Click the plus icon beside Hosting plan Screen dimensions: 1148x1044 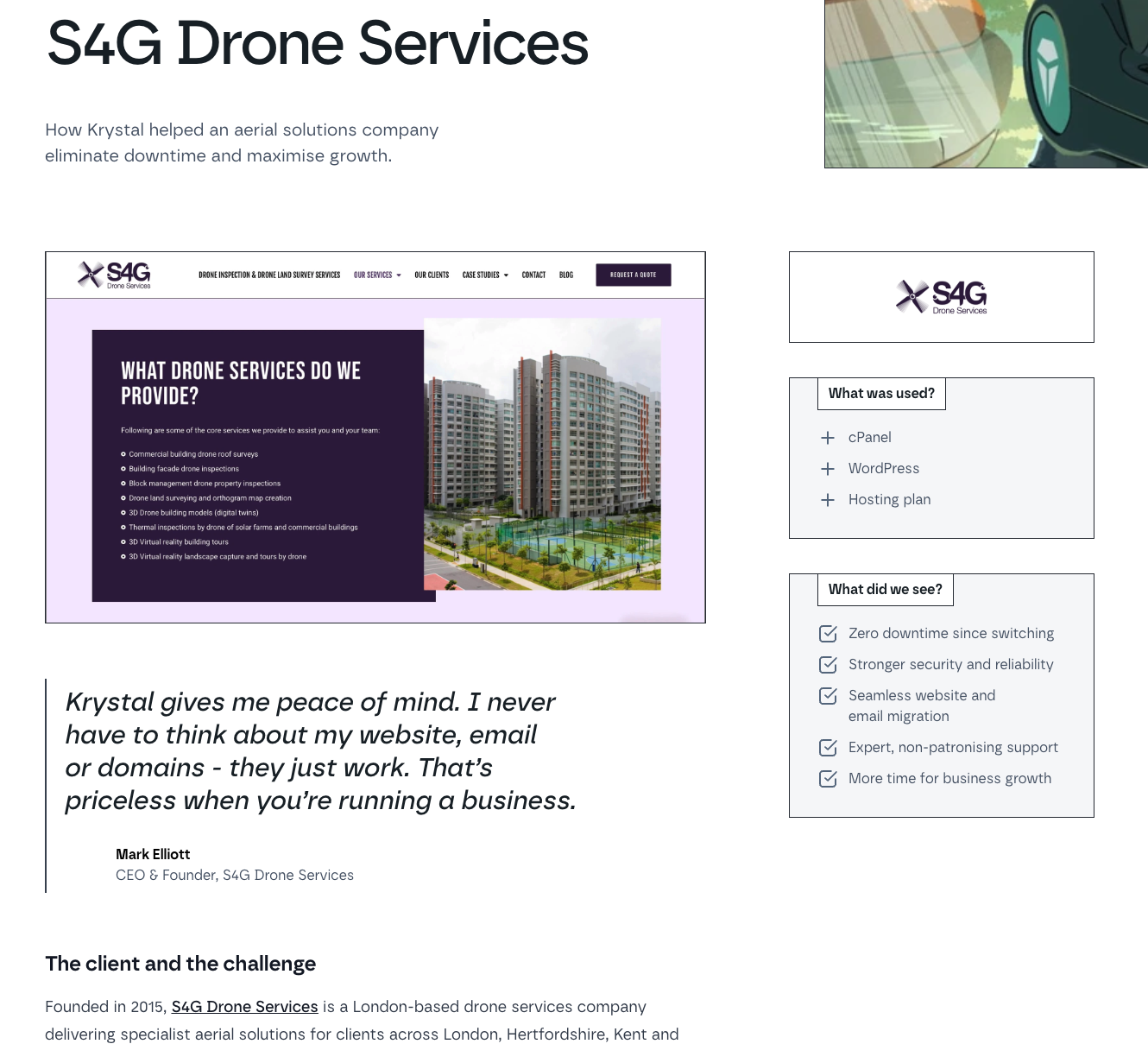(828, 500)
